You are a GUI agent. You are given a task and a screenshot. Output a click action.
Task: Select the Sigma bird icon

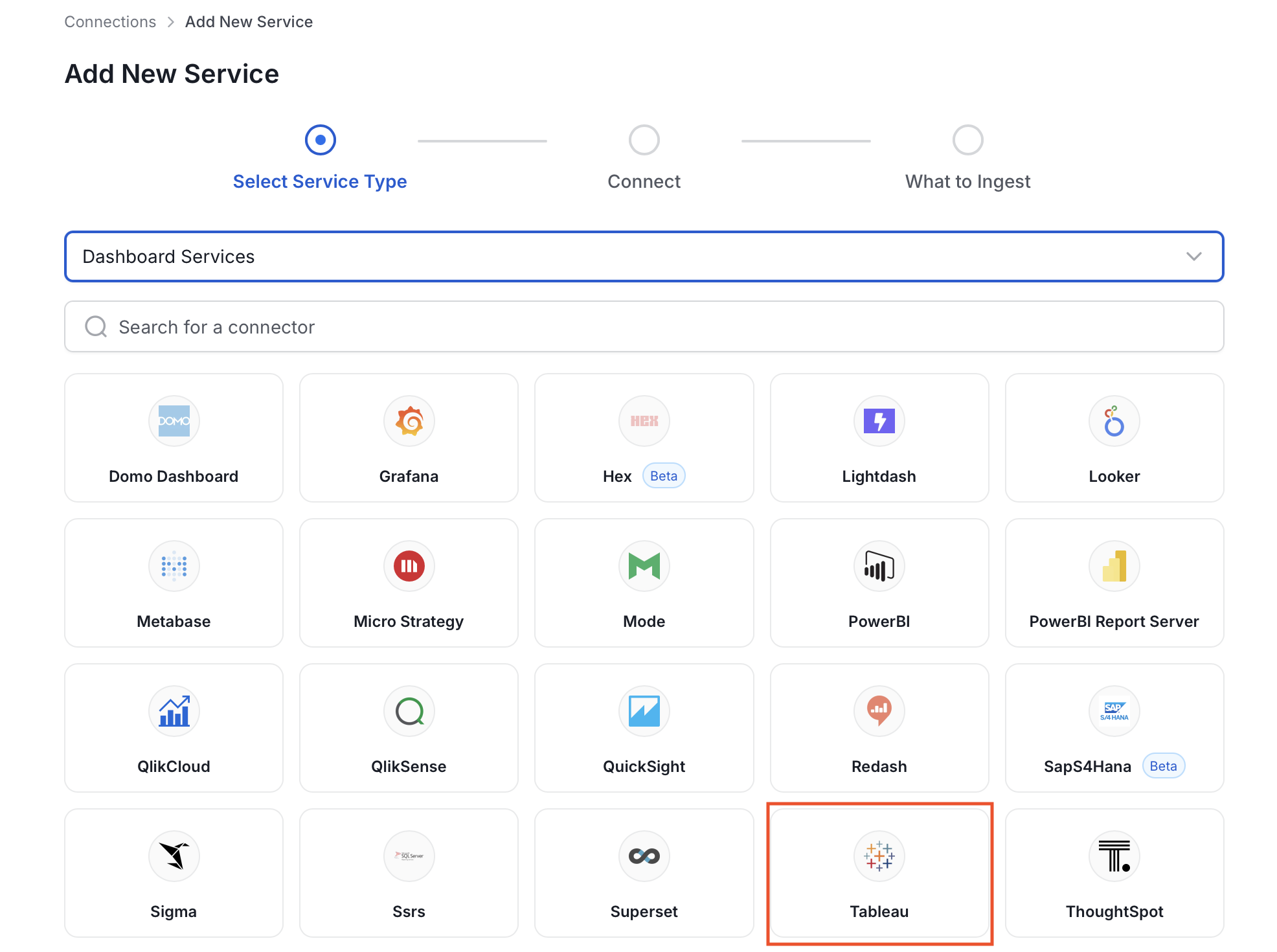point(174,856)
